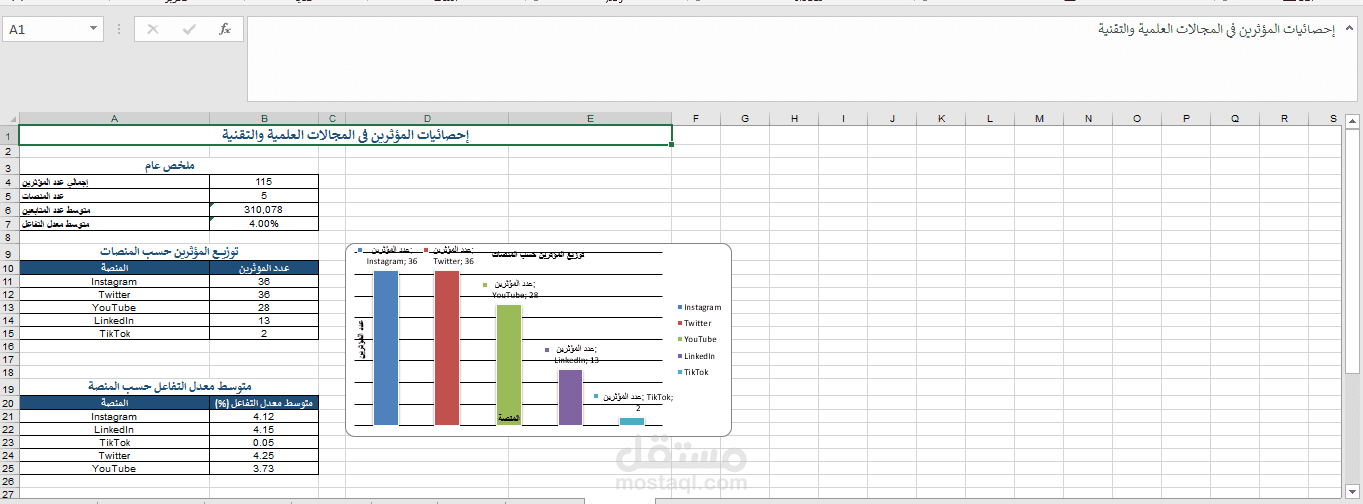Select the red Twitter bar in chart

click(447, 348)
